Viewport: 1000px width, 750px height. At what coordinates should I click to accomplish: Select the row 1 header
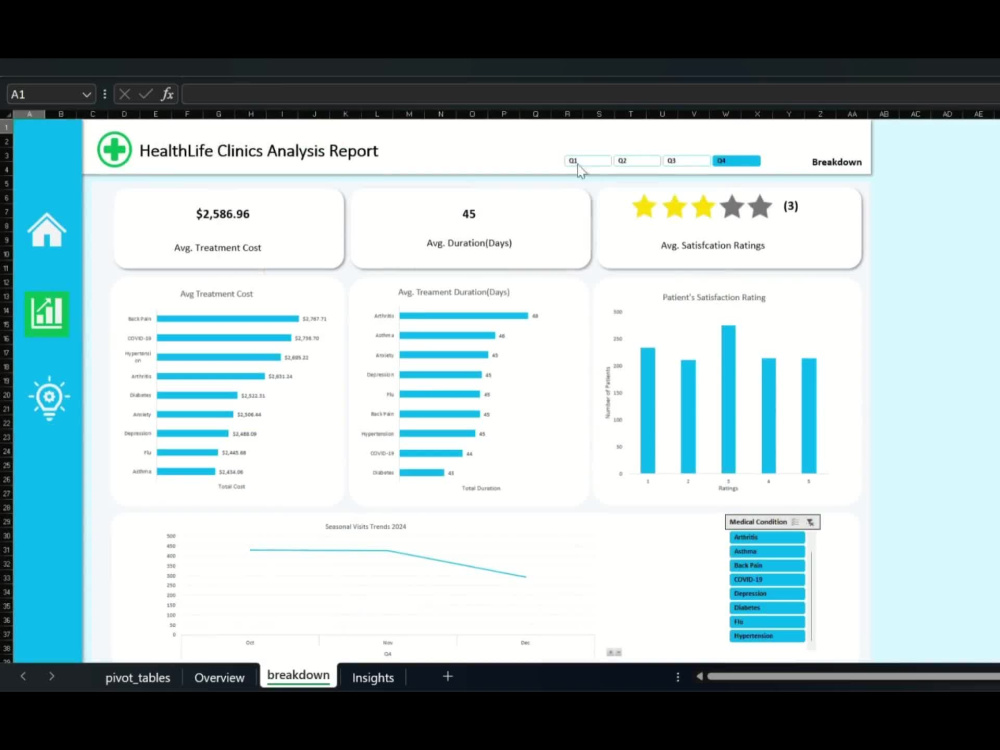pos(6,128)
